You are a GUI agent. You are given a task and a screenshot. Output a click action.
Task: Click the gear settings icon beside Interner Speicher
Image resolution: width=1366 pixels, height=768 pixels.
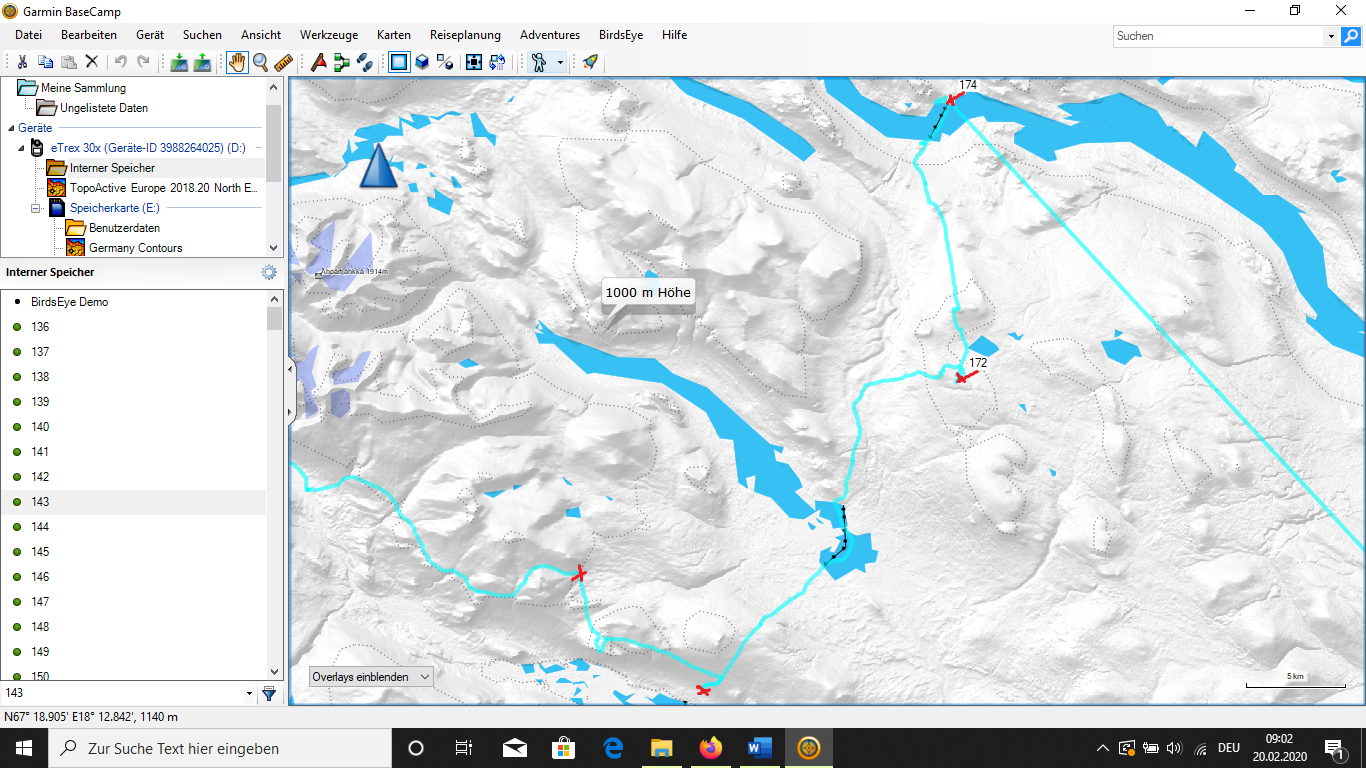[x=268, y=272]
